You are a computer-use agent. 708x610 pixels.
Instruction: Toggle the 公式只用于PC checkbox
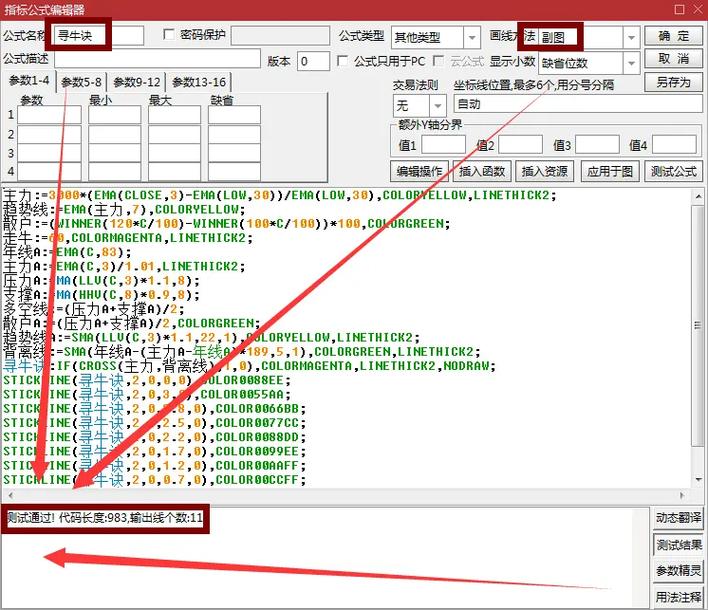(343, 61)
